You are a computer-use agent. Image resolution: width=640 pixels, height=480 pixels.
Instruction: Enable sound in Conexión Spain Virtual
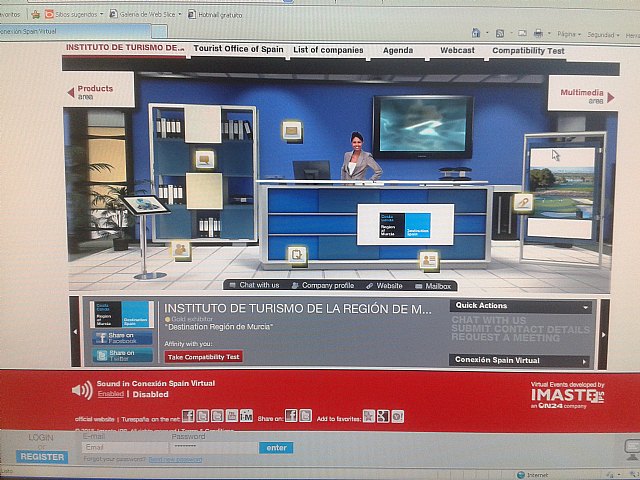pyautogui.click(x=110, y=394)
